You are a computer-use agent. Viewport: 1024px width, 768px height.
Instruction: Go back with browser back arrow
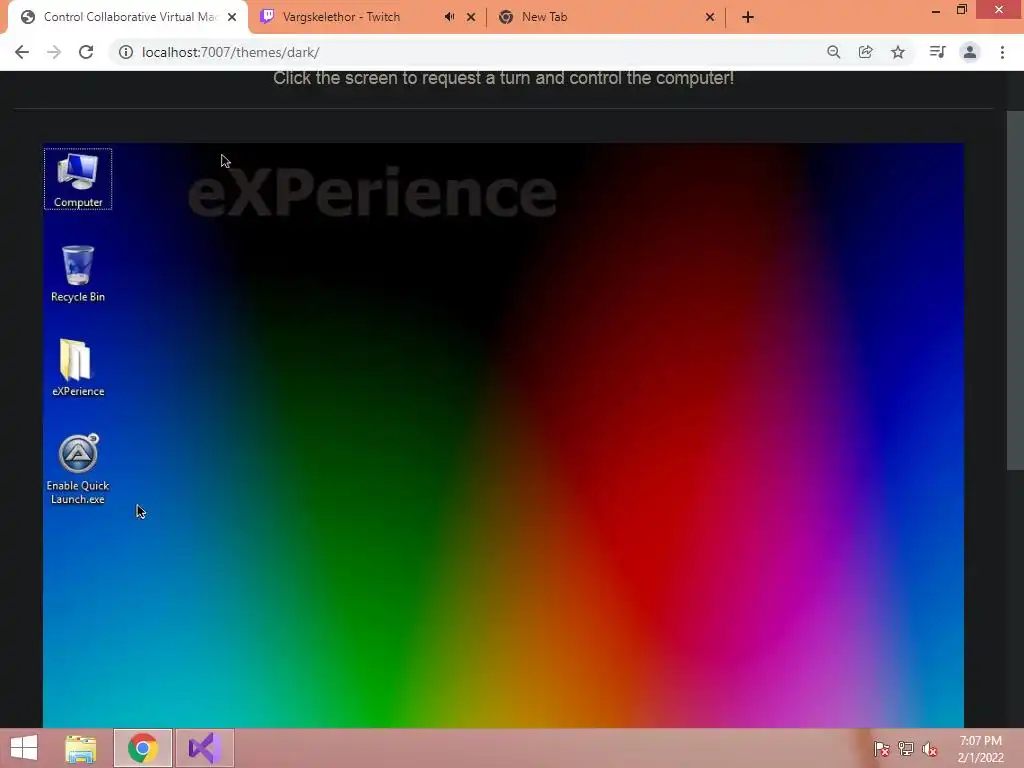coord(22,52)
